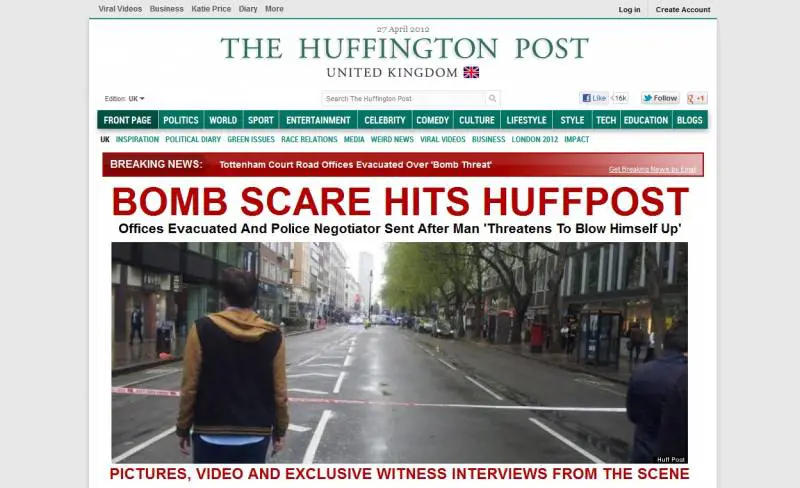Image resolution: width=800 pixels, height=488 pixels.
Task: Open the More menu in top bar
Action: tap(274, 9)
